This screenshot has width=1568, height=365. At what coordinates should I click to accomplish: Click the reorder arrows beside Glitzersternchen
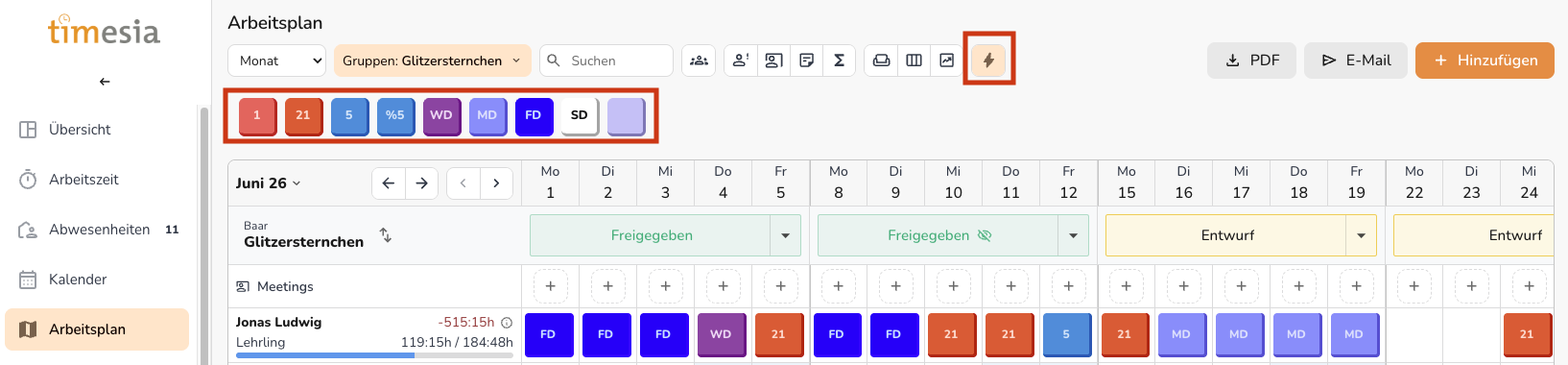point(385,234)
